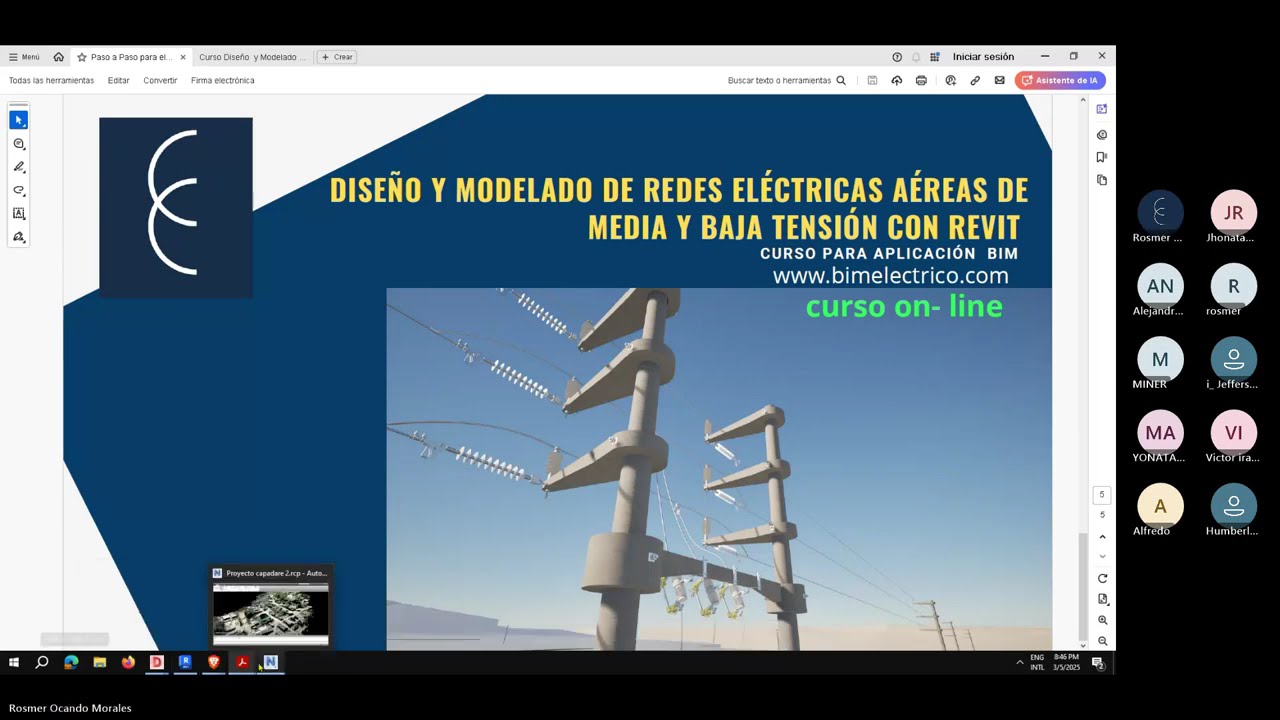The height and width of the screenshot is (720, 1280).
Task: Open page display options icon
Action: pyautogui.click(x=1103, y=599)
